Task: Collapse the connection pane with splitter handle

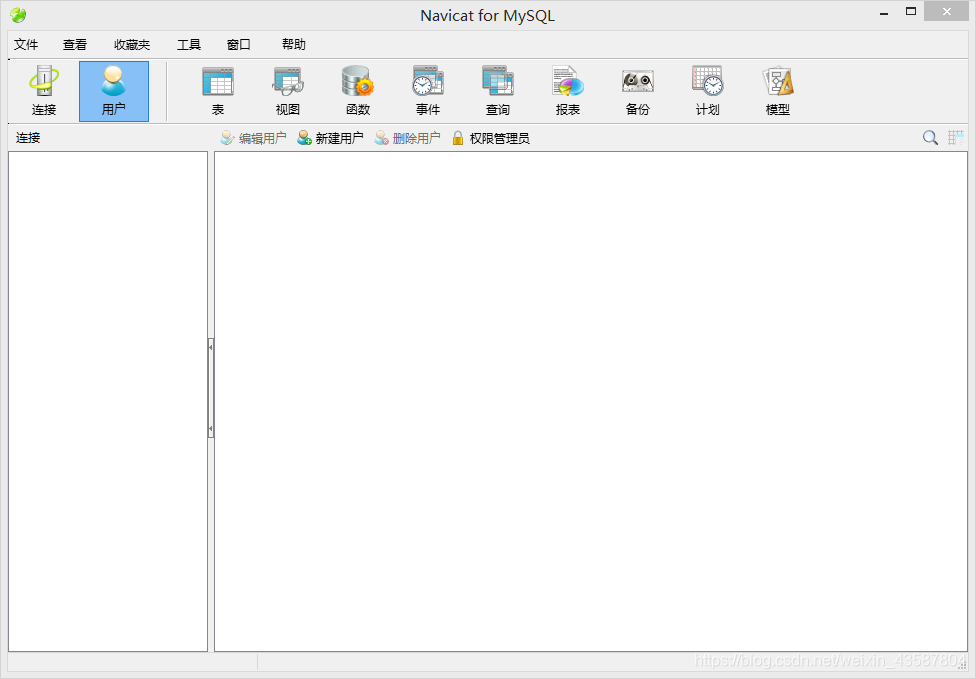Action: coord(211,388)
